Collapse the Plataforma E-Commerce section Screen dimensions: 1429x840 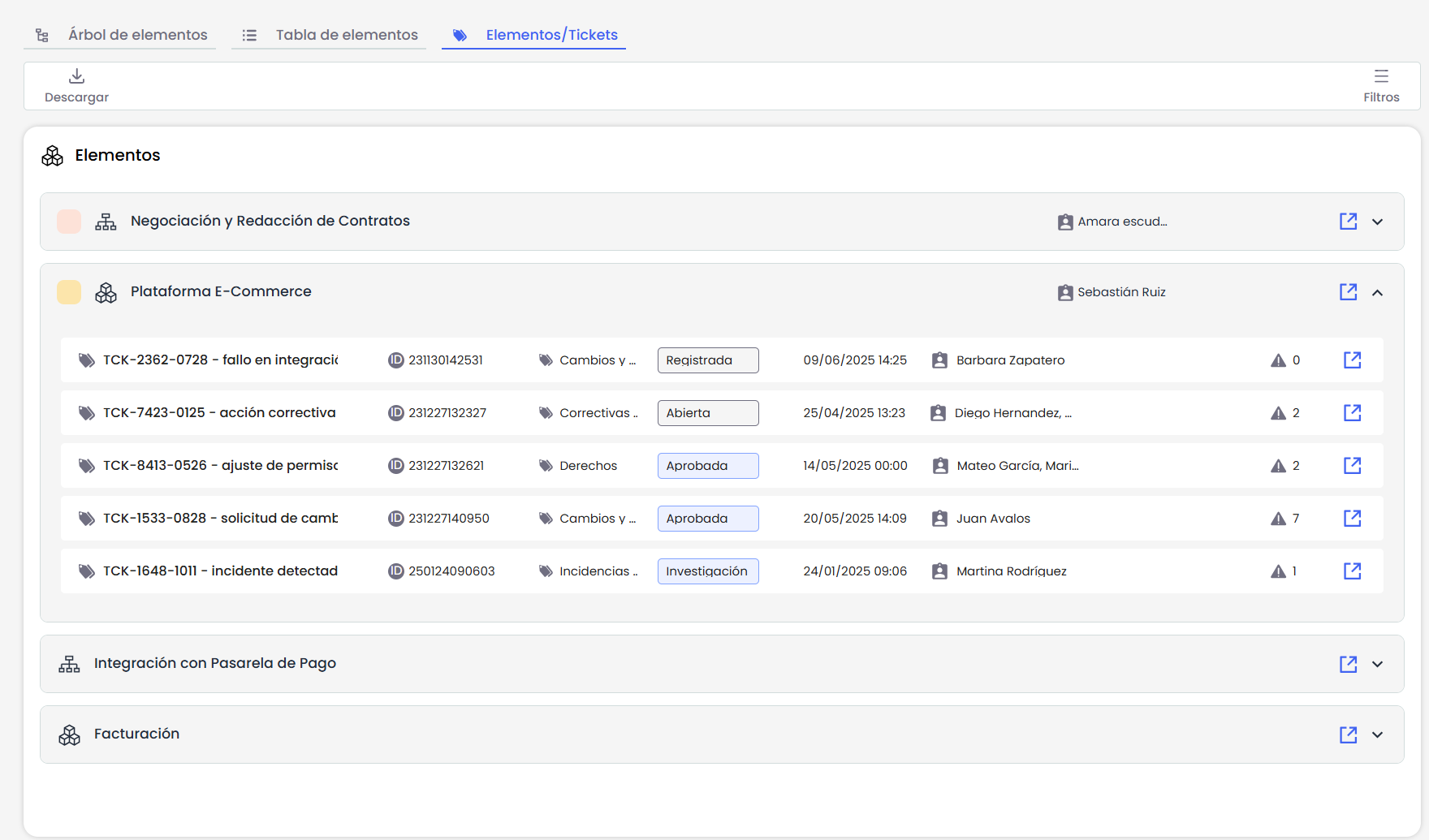click(1377, 292)
